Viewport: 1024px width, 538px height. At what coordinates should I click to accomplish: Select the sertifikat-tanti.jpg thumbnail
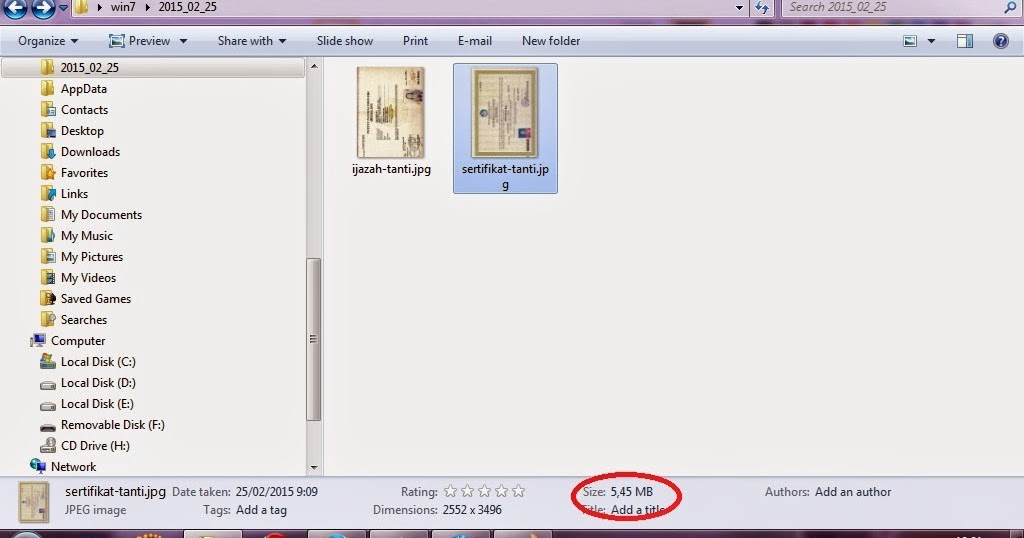(x=505, y=112)
